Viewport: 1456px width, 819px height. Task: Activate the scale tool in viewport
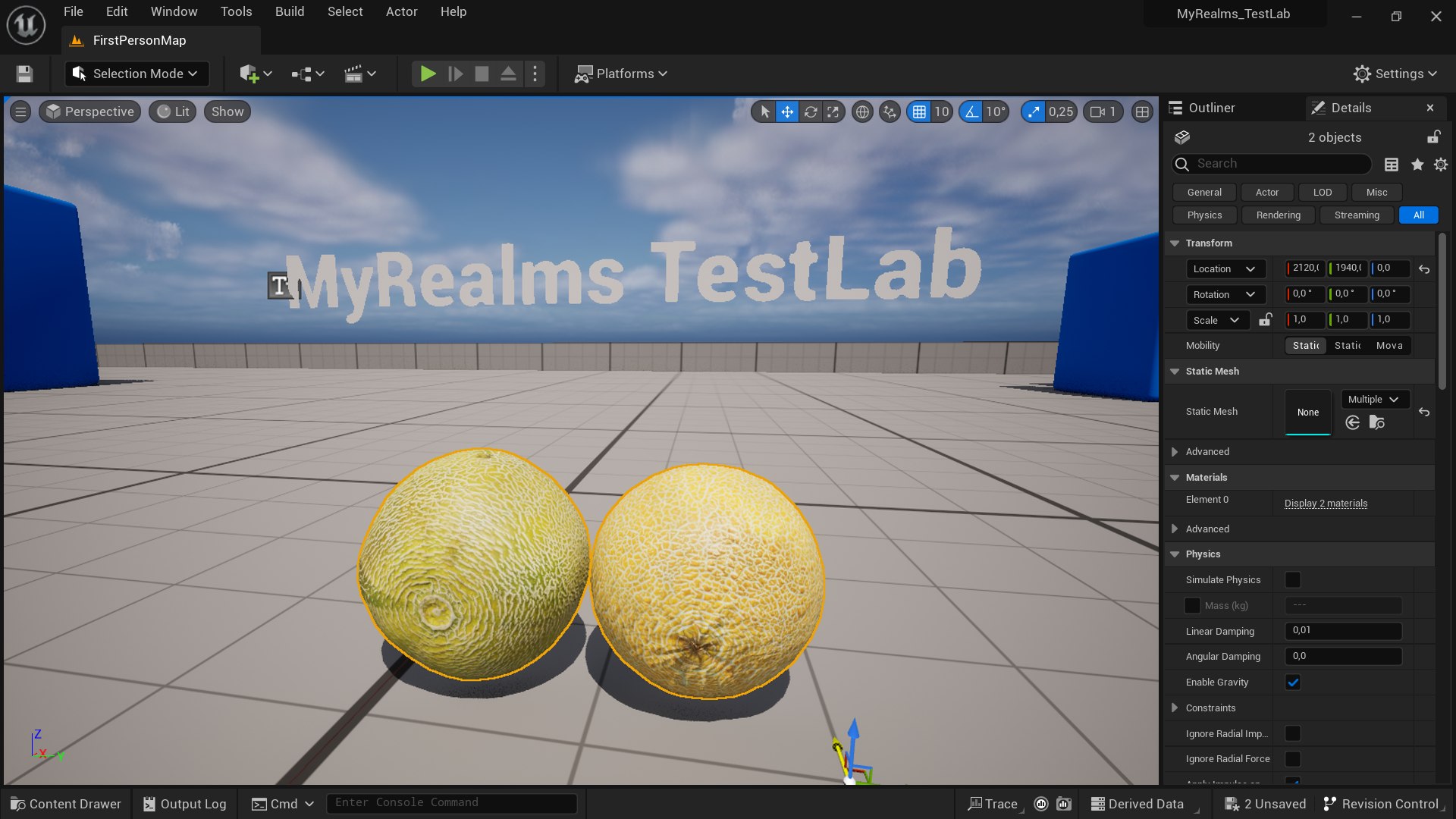click(833, 111)
